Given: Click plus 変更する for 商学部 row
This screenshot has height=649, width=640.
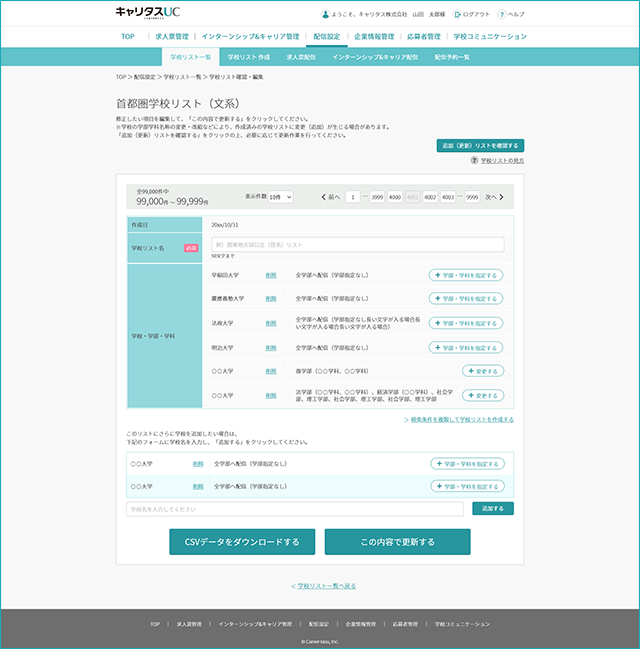Looking at the screenshot, I should [x=483, y=371].
